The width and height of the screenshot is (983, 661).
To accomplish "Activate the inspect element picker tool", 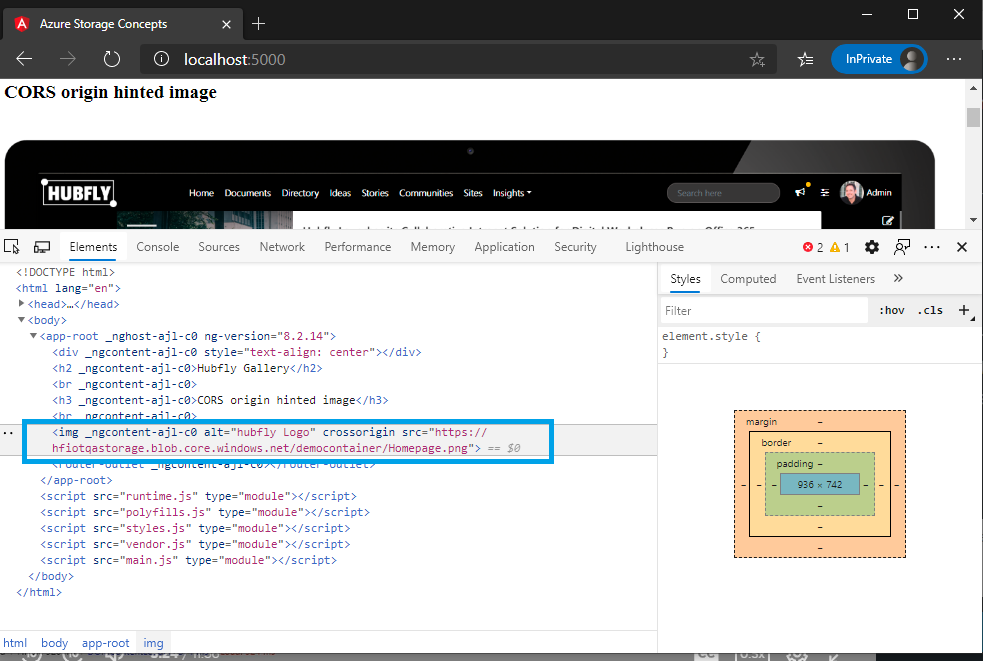I will tap(12, 247).
